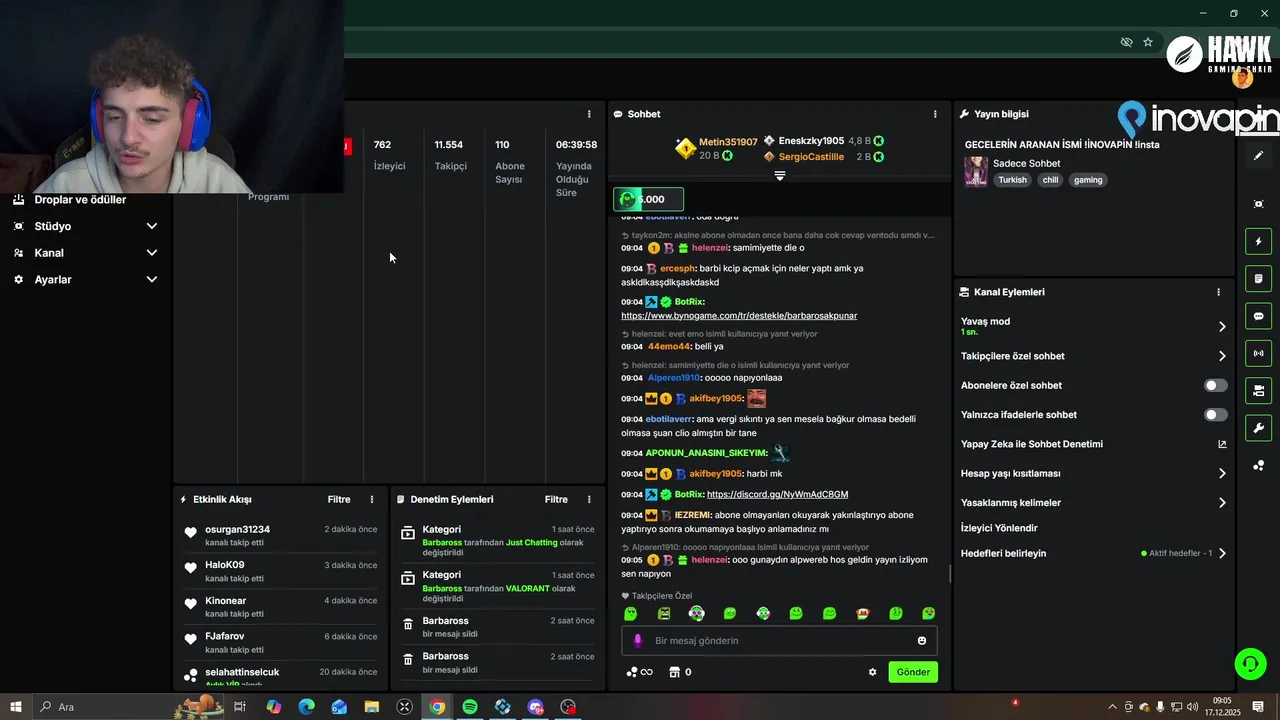Toggle the wrench panel icon in sidebar
Viewport: 1280px width, 720px height.
(1258, 428)
